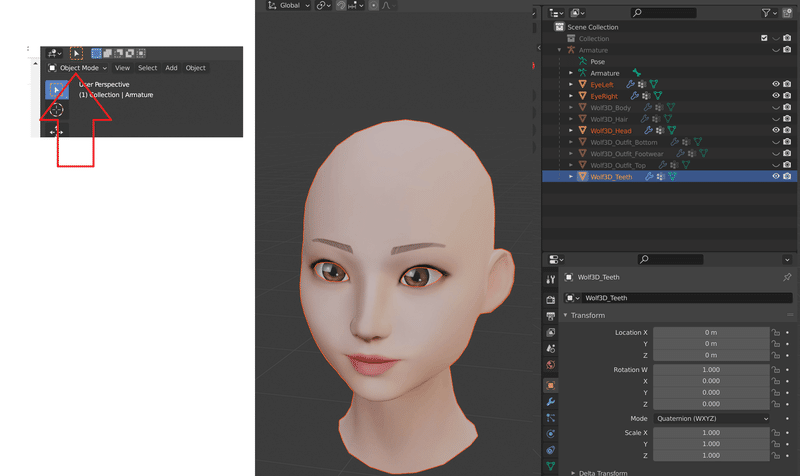Click the bone icon next to Armature
The width and height of the screenshot is (800, 476).
[x=636, y=73]
